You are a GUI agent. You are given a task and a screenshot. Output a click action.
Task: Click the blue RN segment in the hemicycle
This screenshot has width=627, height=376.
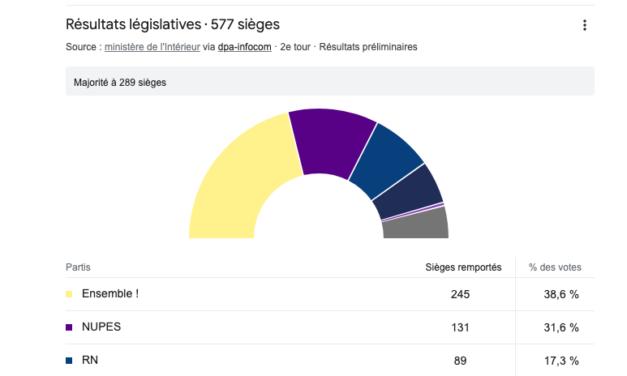384,162
